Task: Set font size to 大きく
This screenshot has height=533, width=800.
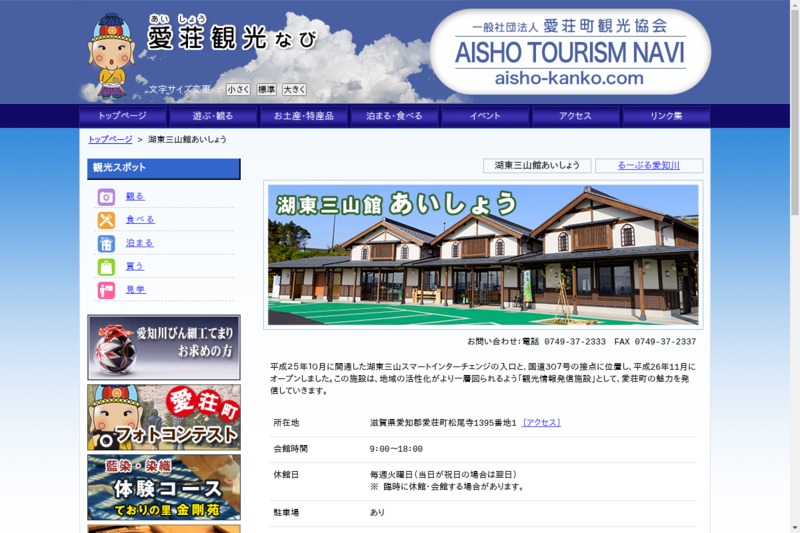Action: [294, 90]
